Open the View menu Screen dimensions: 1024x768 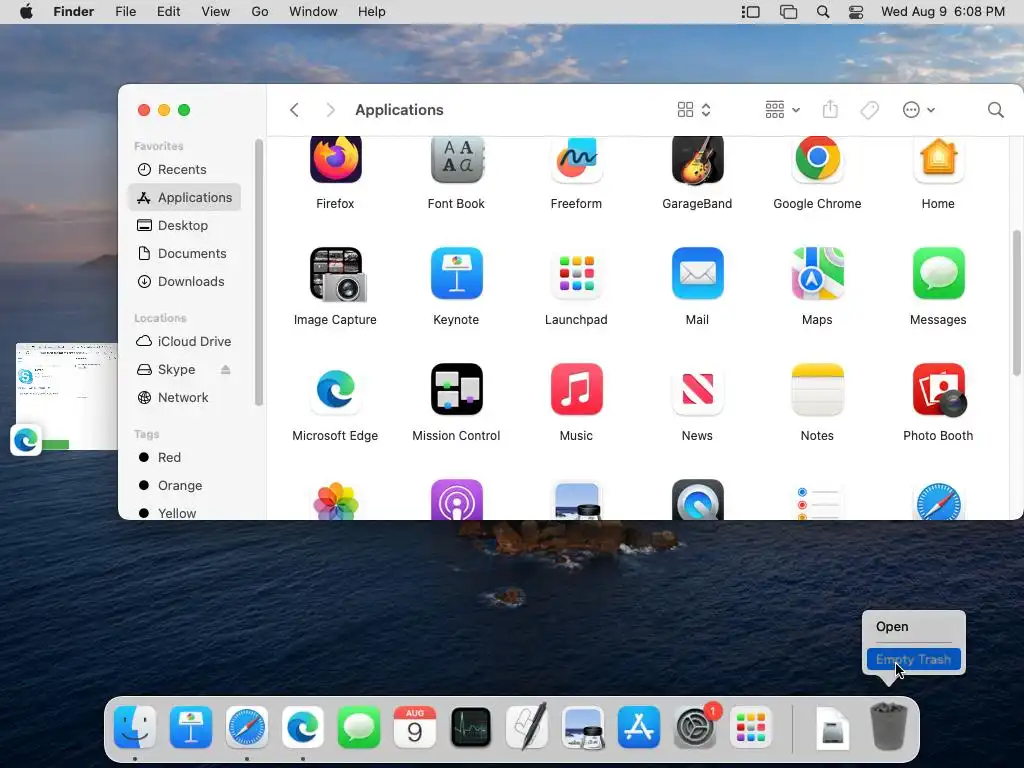coord(216,12)
